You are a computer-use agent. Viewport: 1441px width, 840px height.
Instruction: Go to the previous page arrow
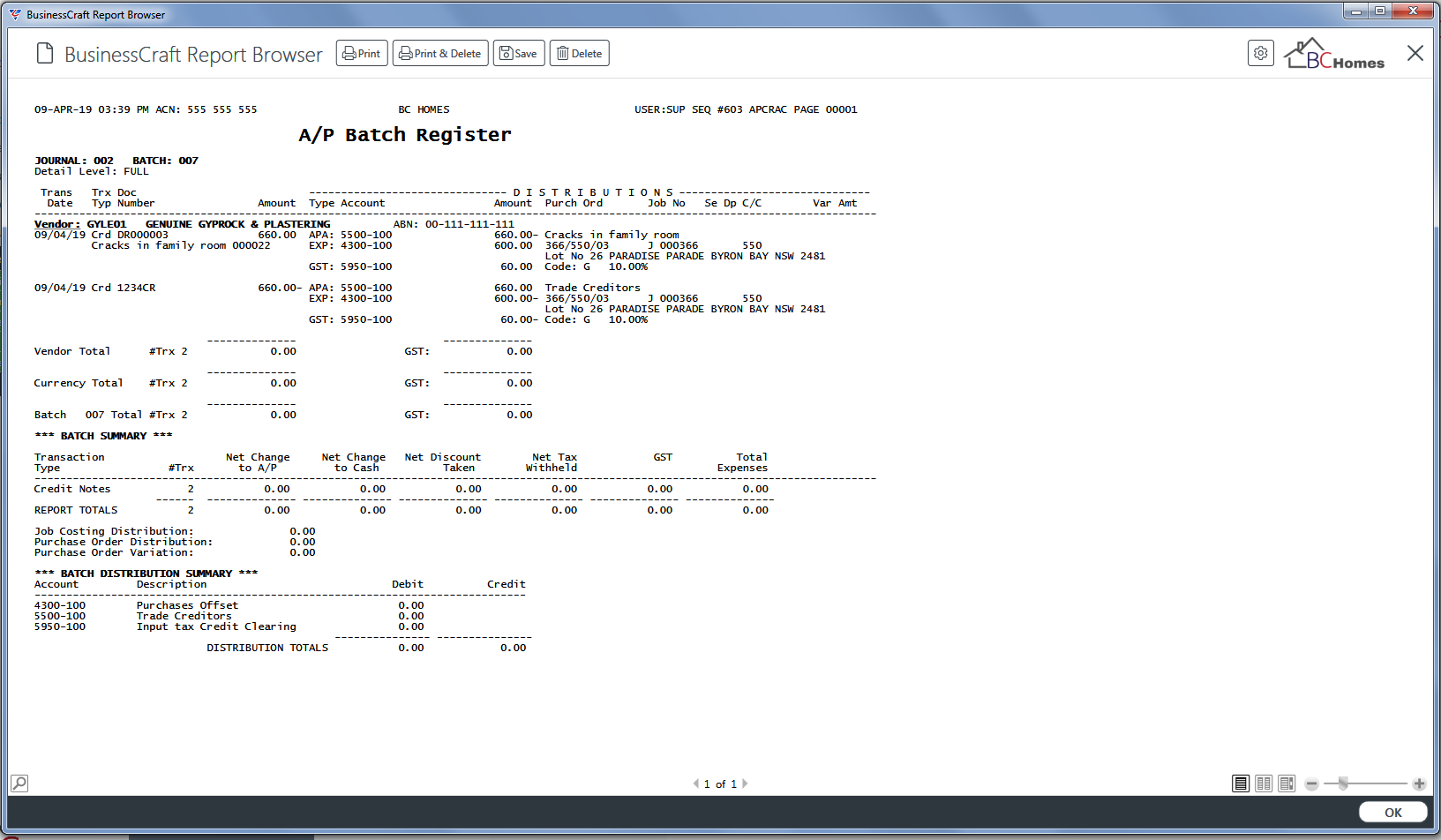tap(695, 784)
